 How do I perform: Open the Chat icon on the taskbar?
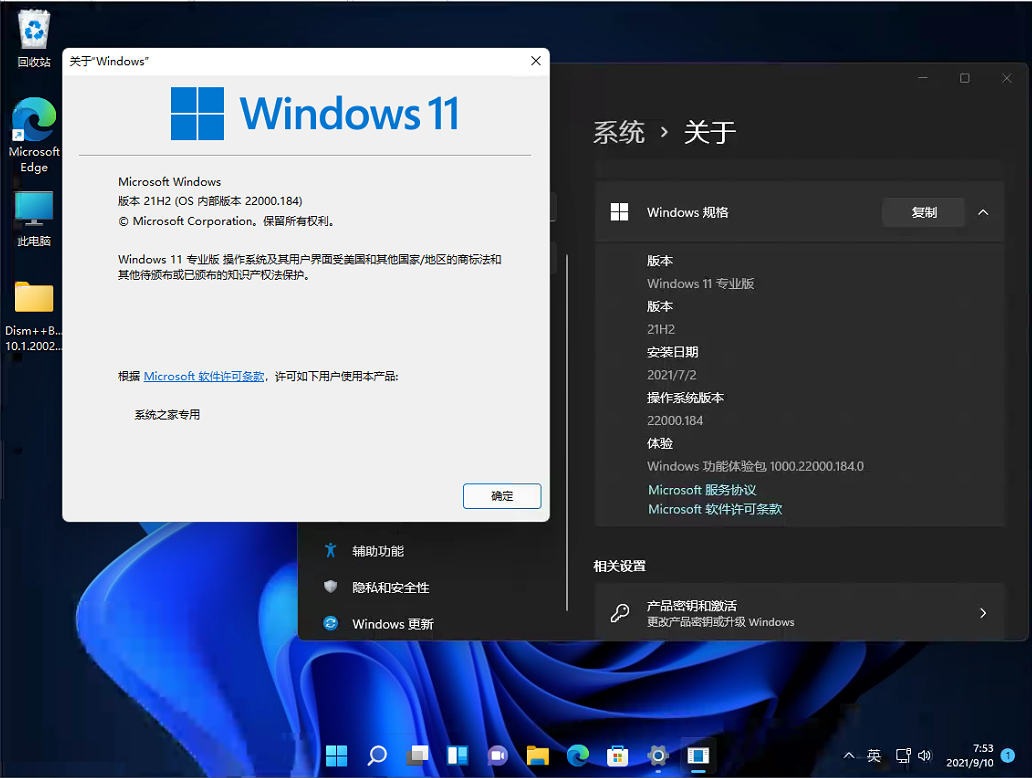pyautogui.click(x=497, y=756)
